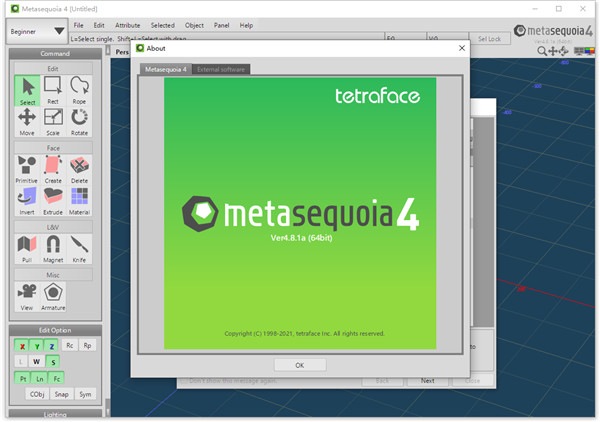Toggle the CObj option
The width and height of the screenshot is (600, 422).
[x=37, y=394]
